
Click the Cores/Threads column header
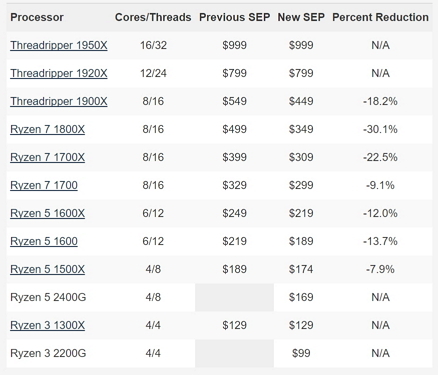[x=153, y=17]
